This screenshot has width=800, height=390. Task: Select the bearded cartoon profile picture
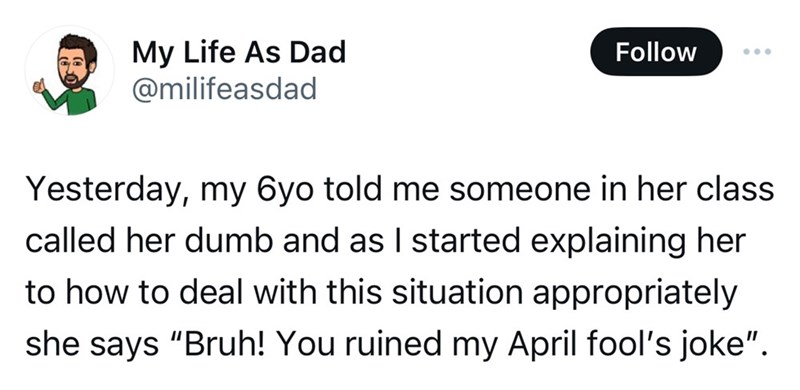point(69,70)
